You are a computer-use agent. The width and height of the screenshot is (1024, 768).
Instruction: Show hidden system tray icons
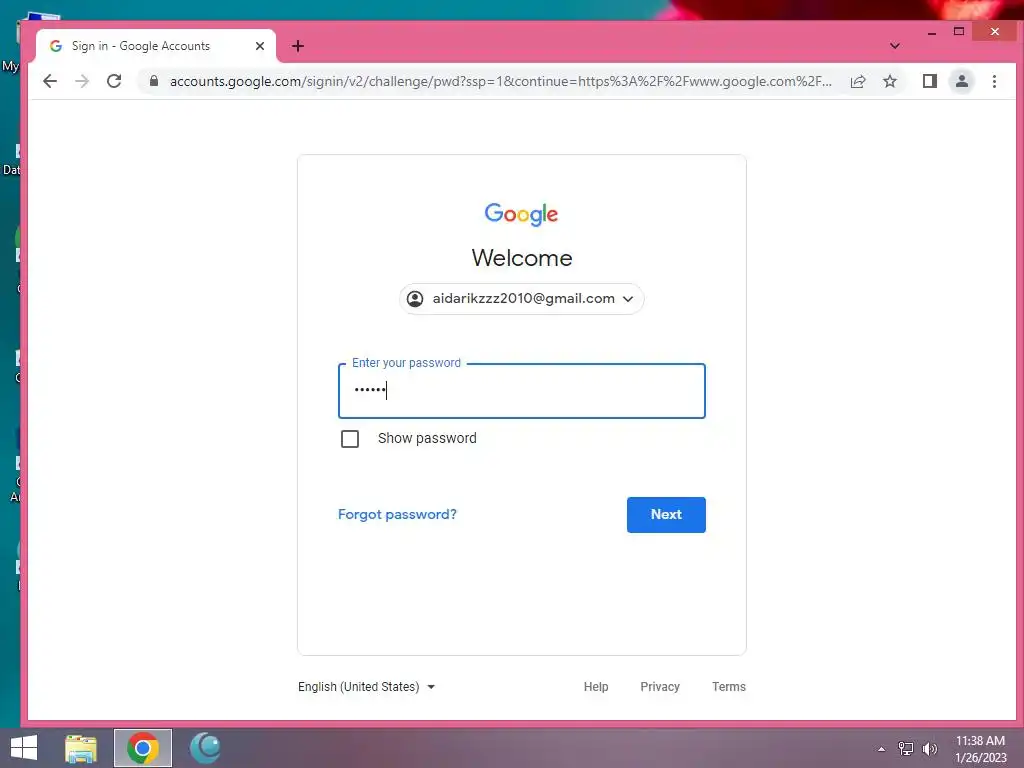click(x=882, y=749)
